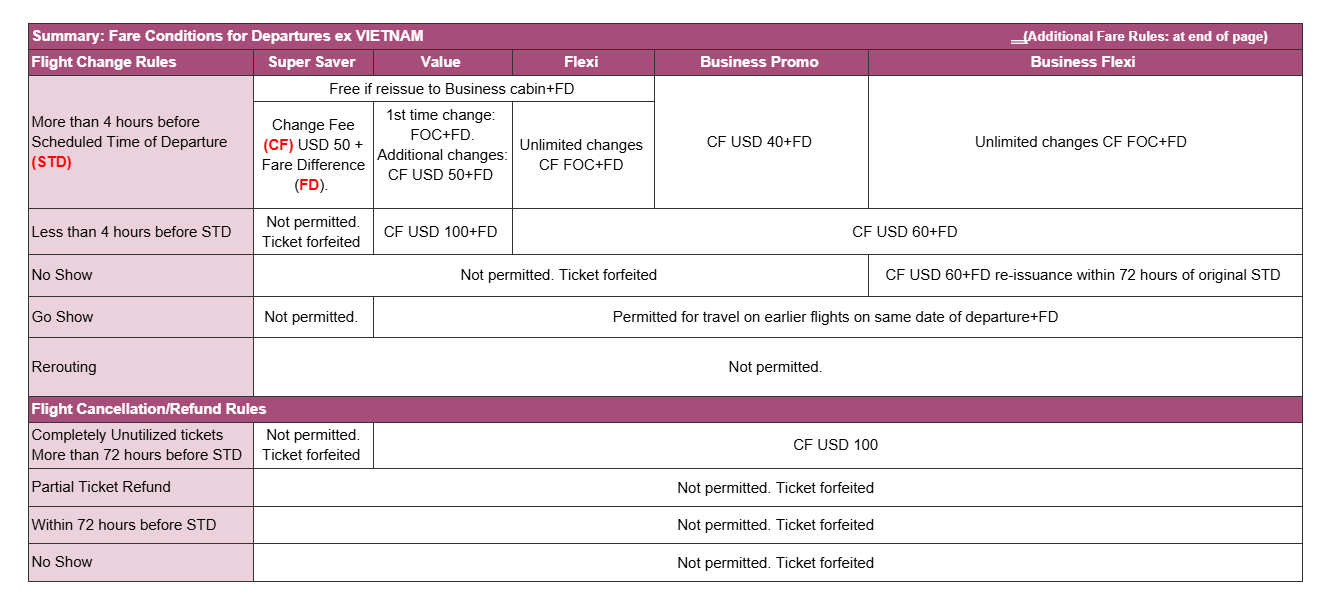
Task: Click the 'Within 72 hours before STD' row label
Action: tap(141, 525)
